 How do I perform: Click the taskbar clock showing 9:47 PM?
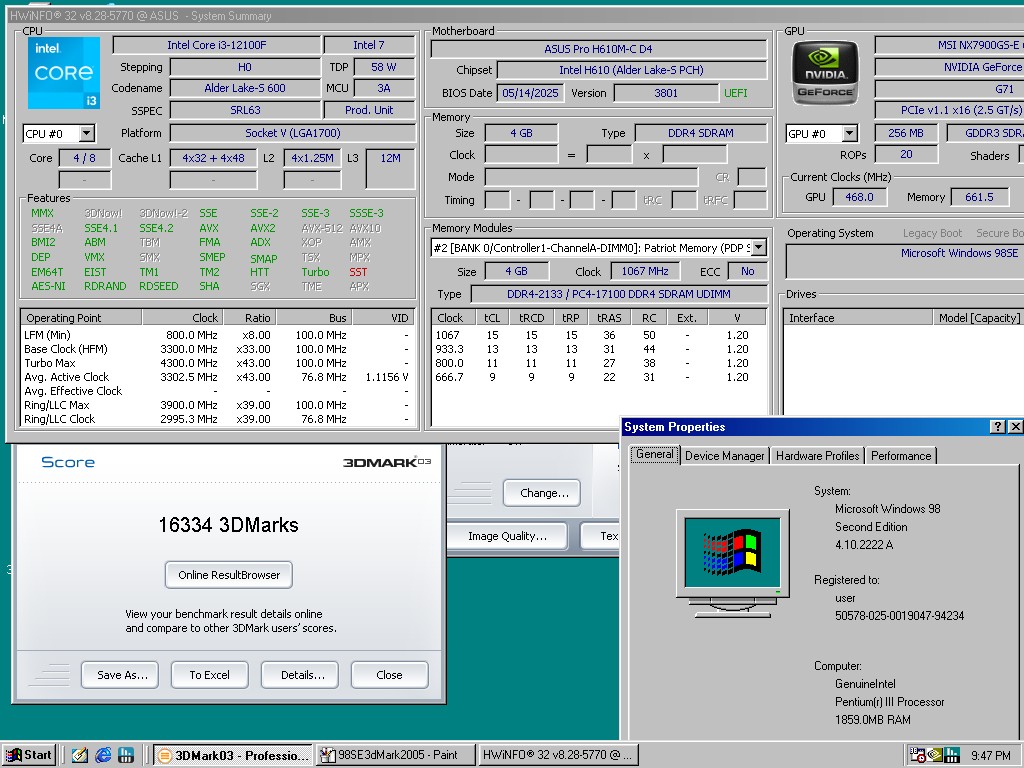pyautogui.click(x=990, y=755)
